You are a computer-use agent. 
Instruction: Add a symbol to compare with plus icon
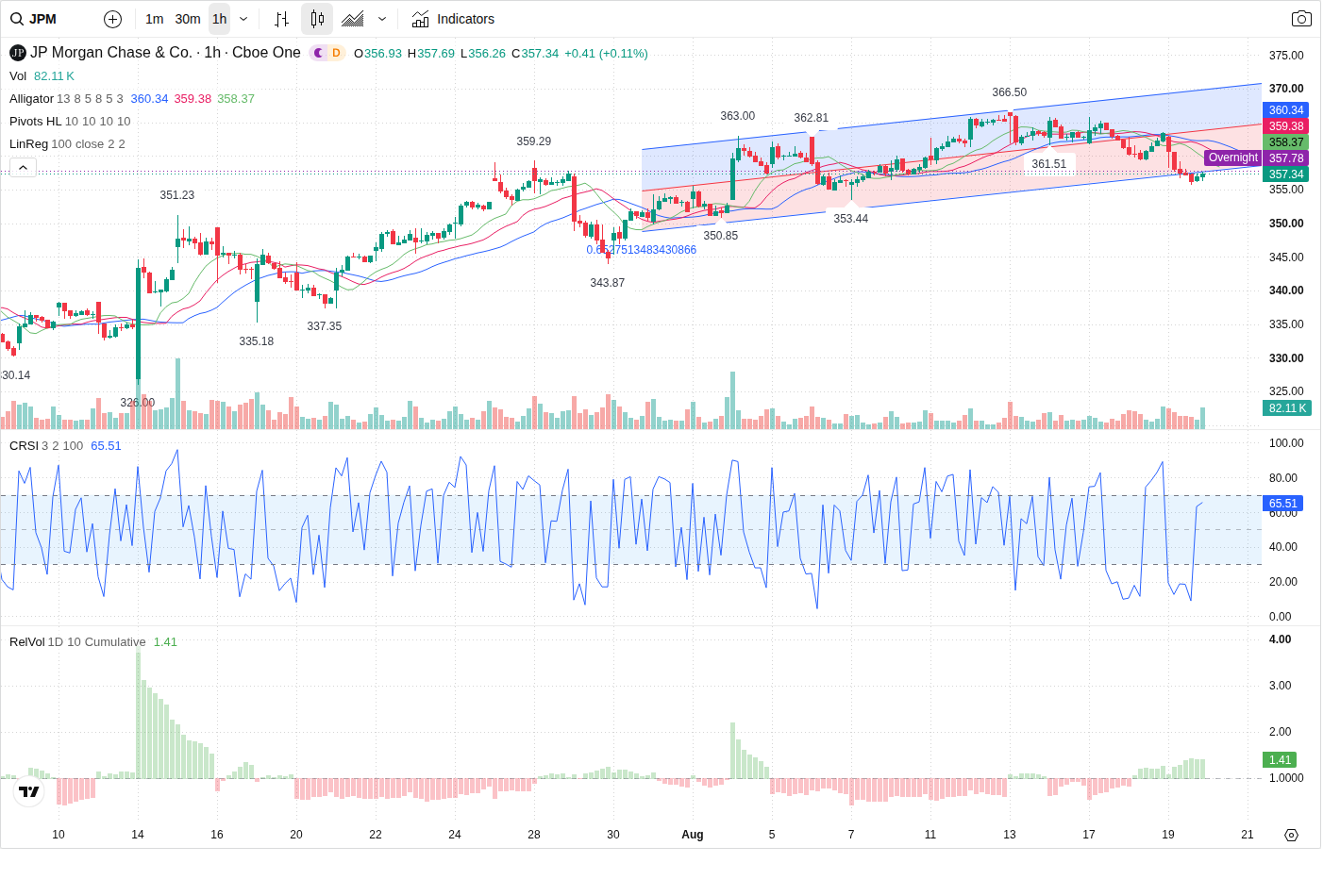112,19
